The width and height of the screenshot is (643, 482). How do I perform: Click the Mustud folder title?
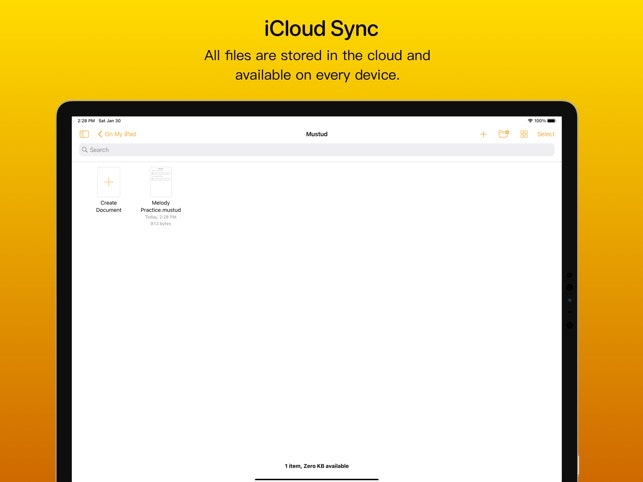click(317, 134)
